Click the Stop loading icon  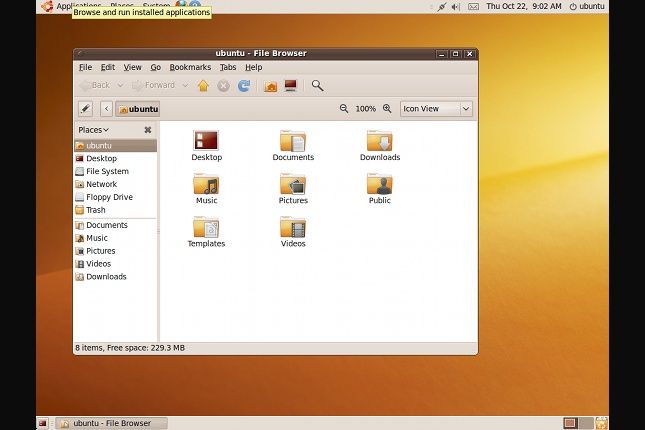click(223, 86)
